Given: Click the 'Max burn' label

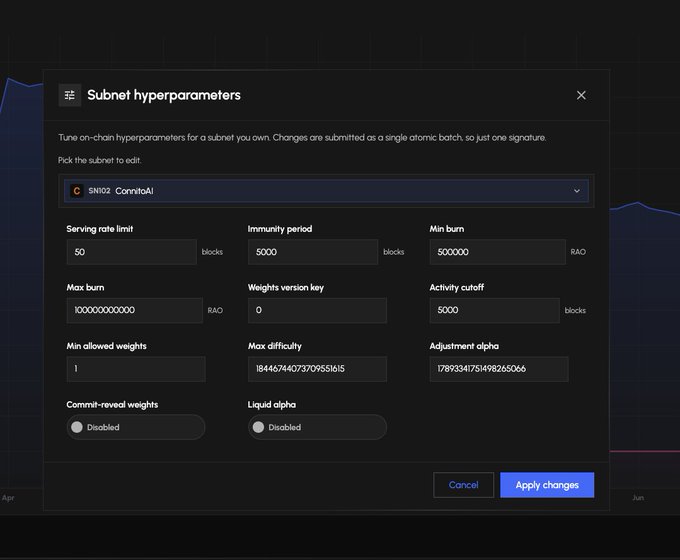Looking at the screenshot, I should (85, 287).
